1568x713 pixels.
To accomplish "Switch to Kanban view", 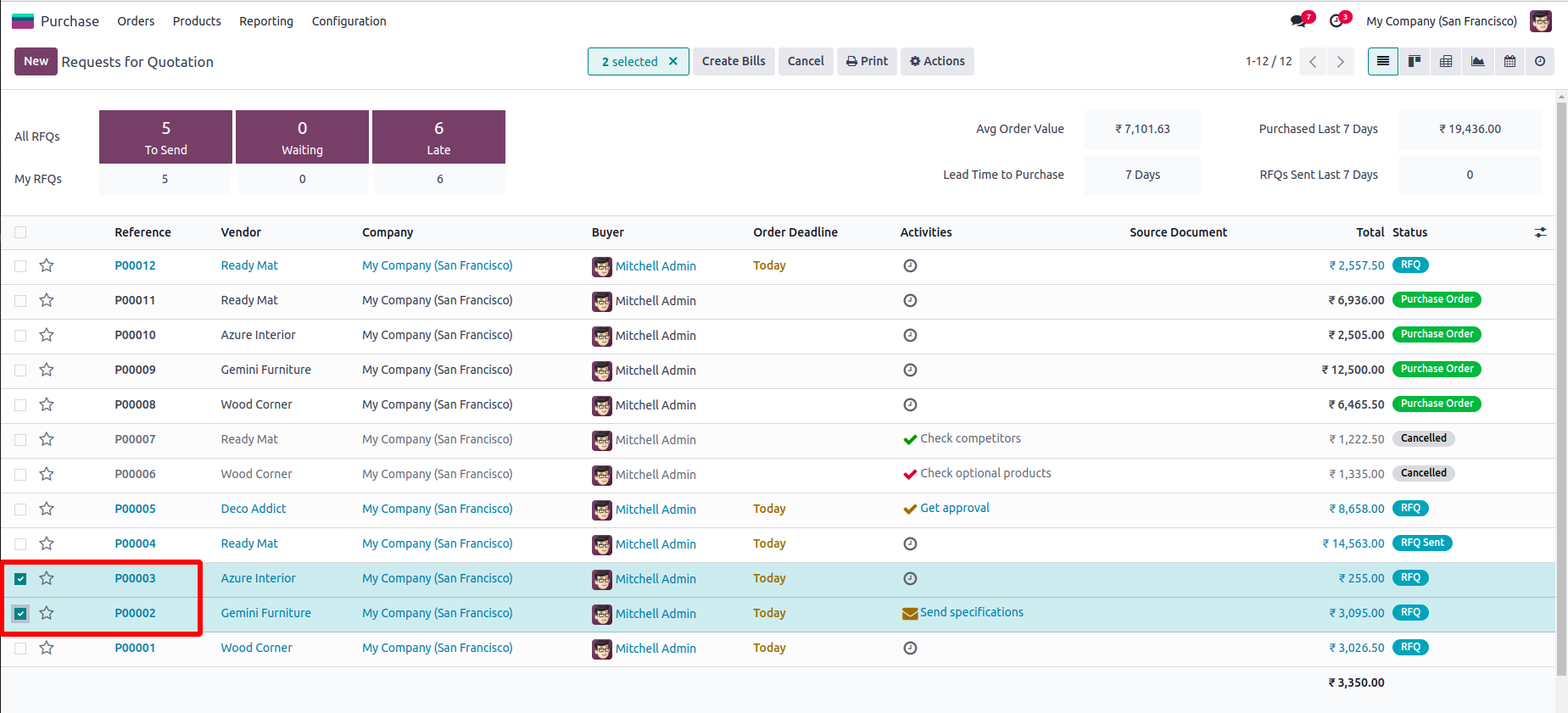I will click(1415, 61).
